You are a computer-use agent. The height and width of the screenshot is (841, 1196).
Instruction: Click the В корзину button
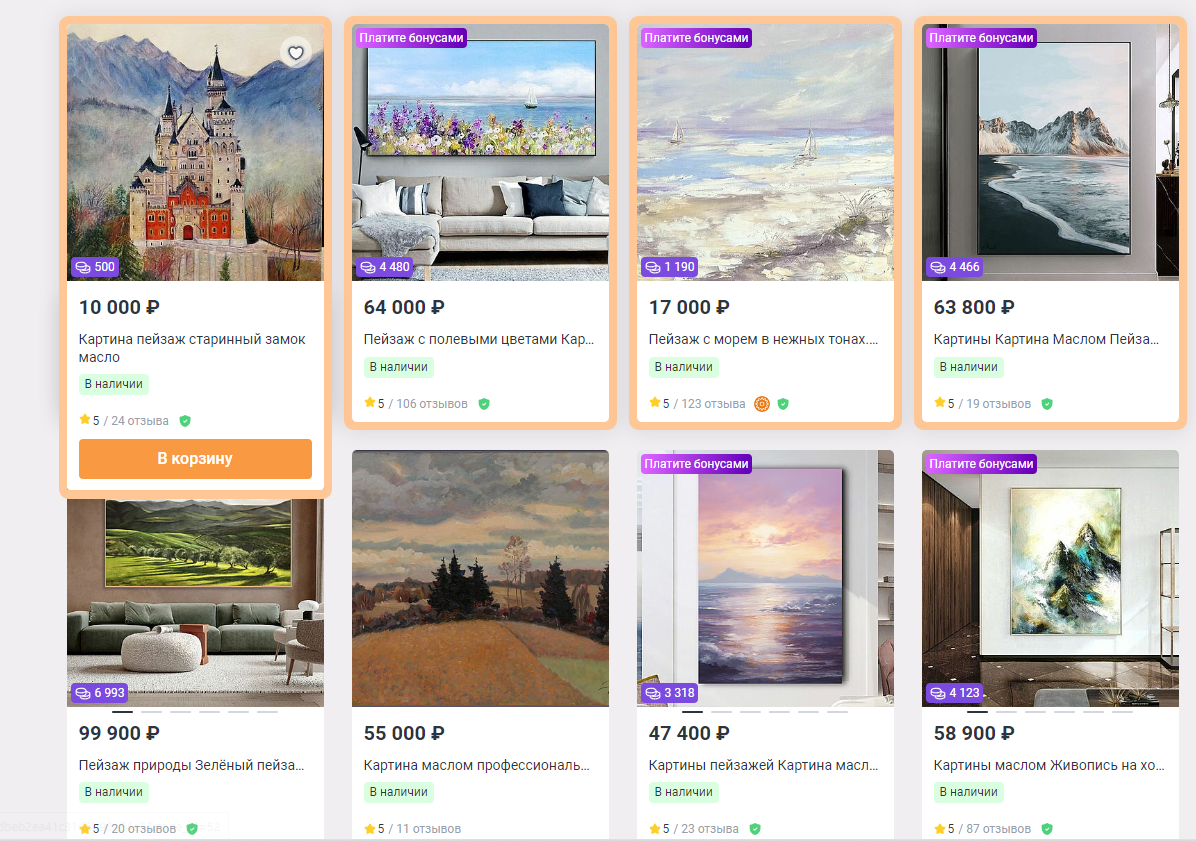[x=195, y=458]
